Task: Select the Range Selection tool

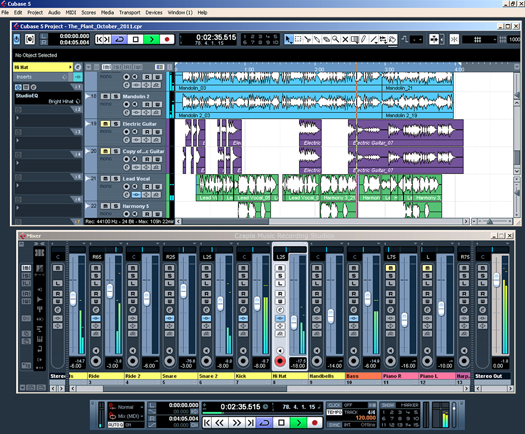Action: [x=298, y=40]
